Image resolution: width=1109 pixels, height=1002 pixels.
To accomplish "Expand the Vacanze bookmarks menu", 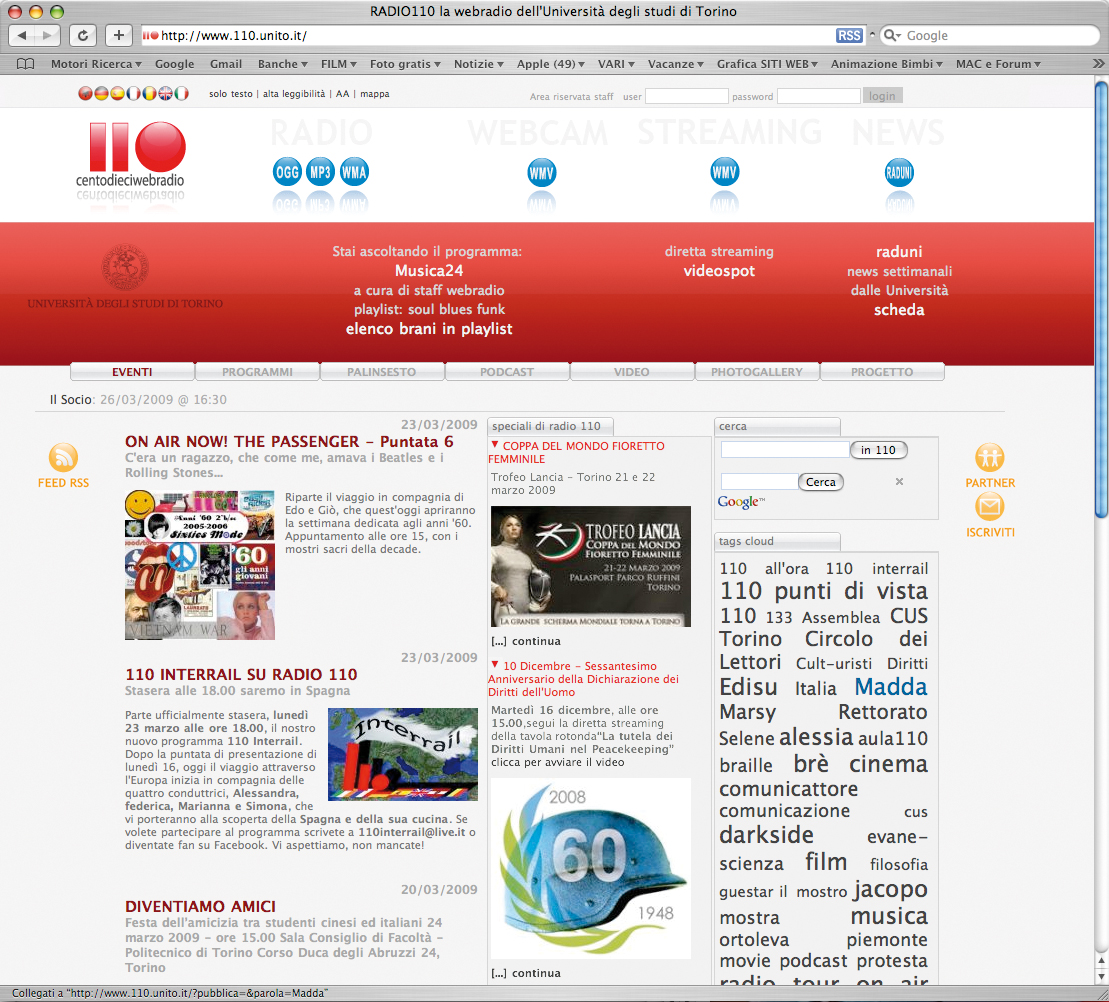I will (676, 64).
